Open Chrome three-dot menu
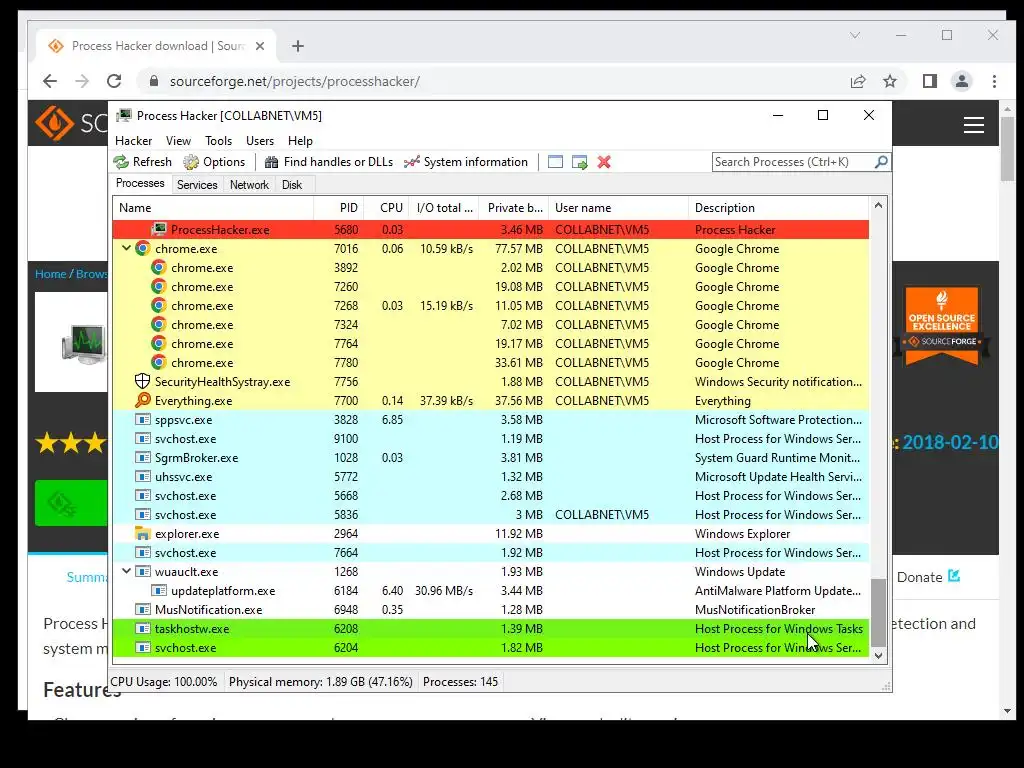 pos(995,81)
